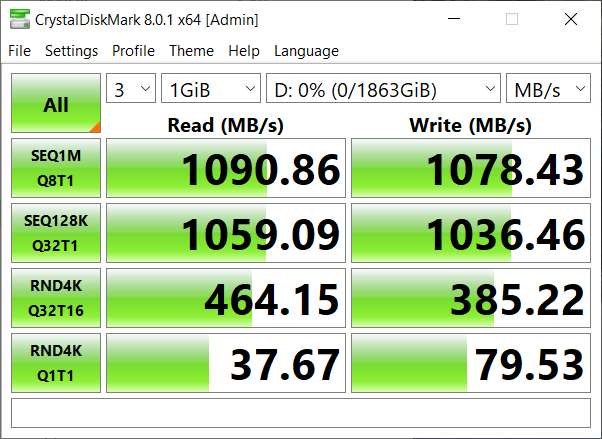The image size is (602, 439).
Task: Start the RND4K Q32T16 test
Action: click(56, 298)
